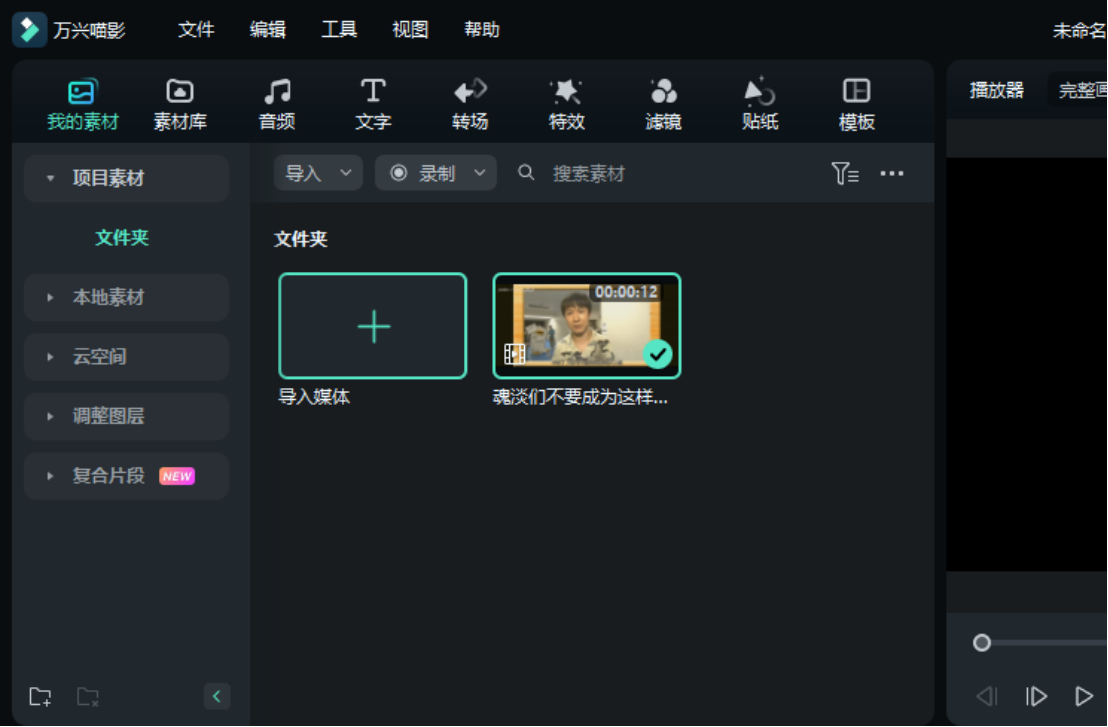This screenshot has height=727, width=1108.
Task: Open the more options ... menu
Action: click(x=892, y=172)
